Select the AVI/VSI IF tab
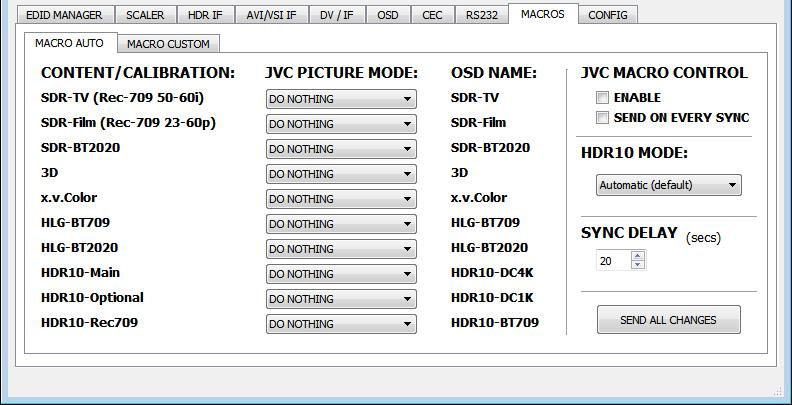Viewport: 792px width, 405px height. (271, 15)
